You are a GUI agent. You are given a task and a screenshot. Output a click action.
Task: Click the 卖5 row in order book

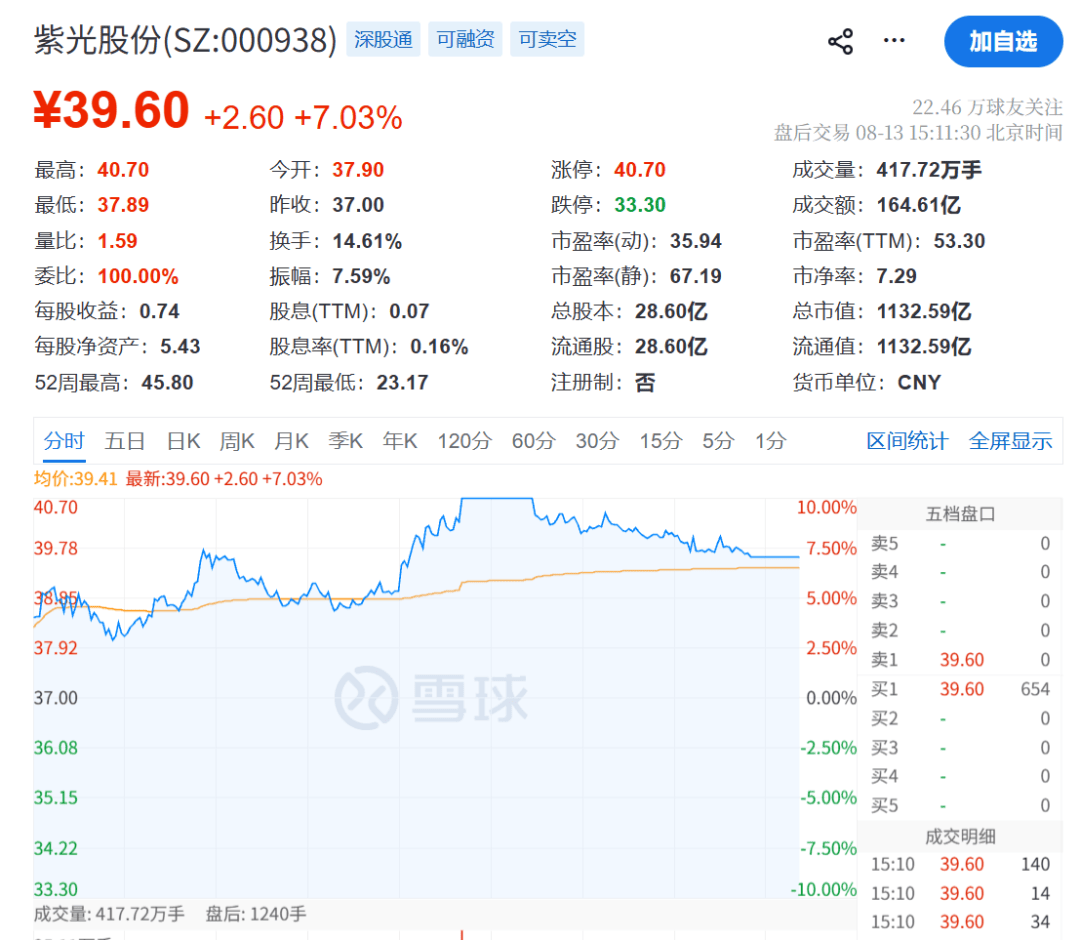[960, 543]
